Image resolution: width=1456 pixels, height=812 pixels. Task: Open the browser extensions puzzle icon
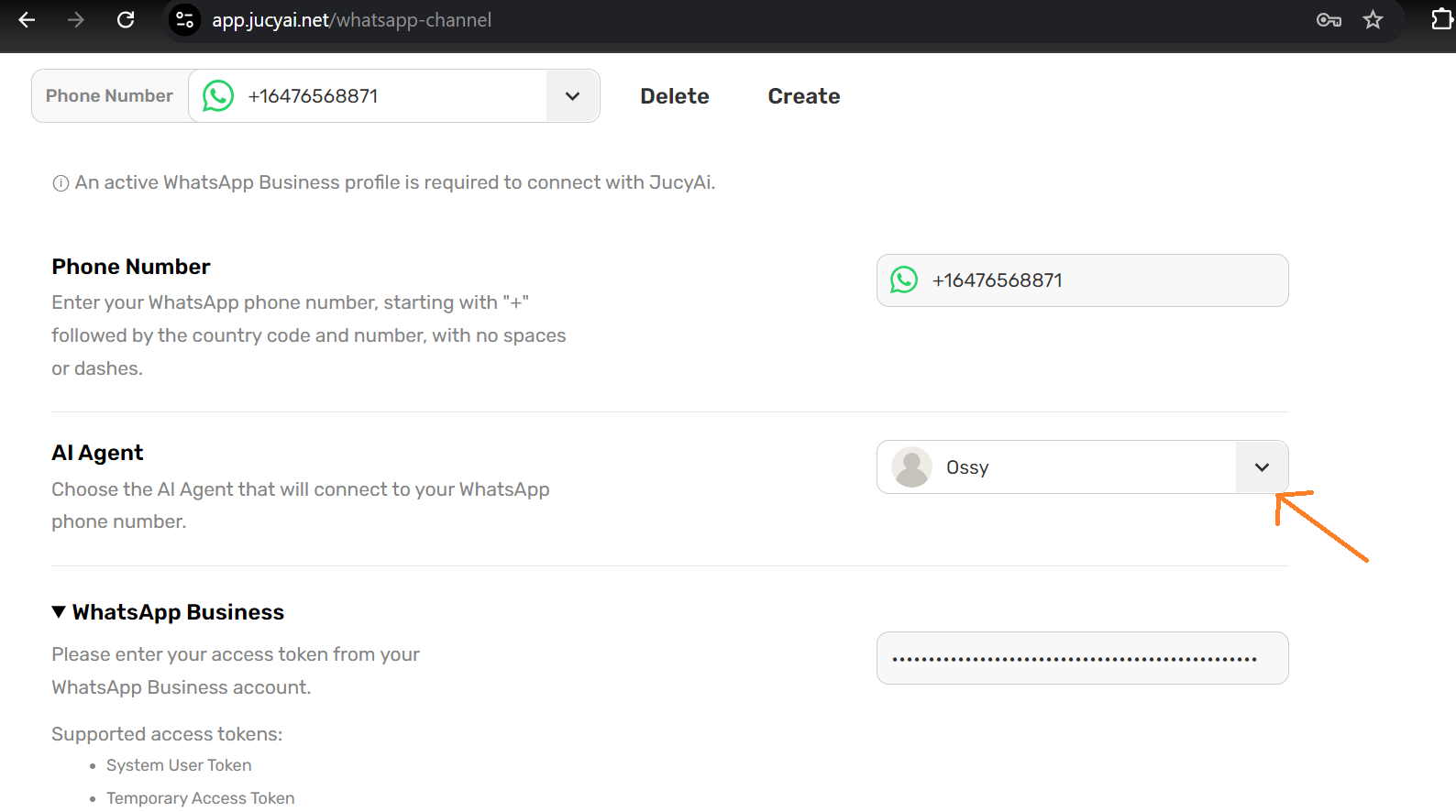[x=1442, y=19]
